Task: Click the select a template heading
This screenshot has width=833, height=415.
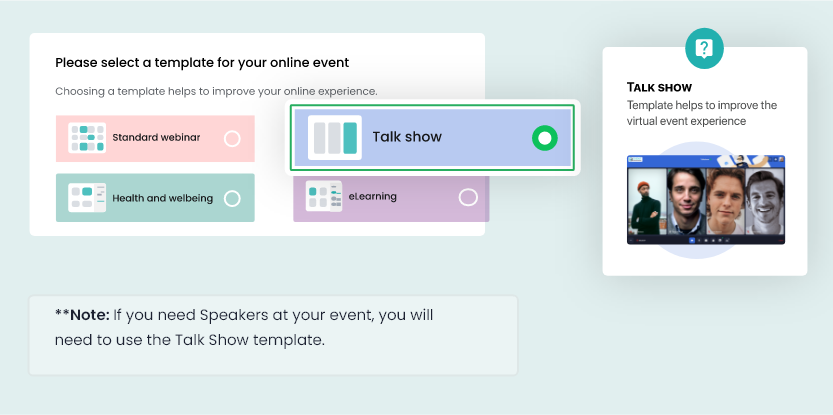Action: coord(202,63)
